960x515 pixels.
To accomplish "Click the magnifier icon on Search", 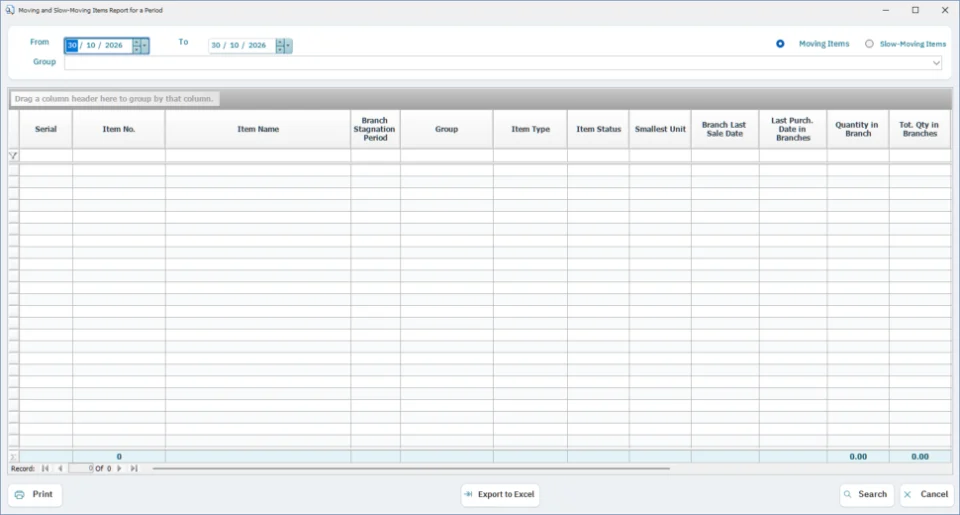I will (848, 494).
